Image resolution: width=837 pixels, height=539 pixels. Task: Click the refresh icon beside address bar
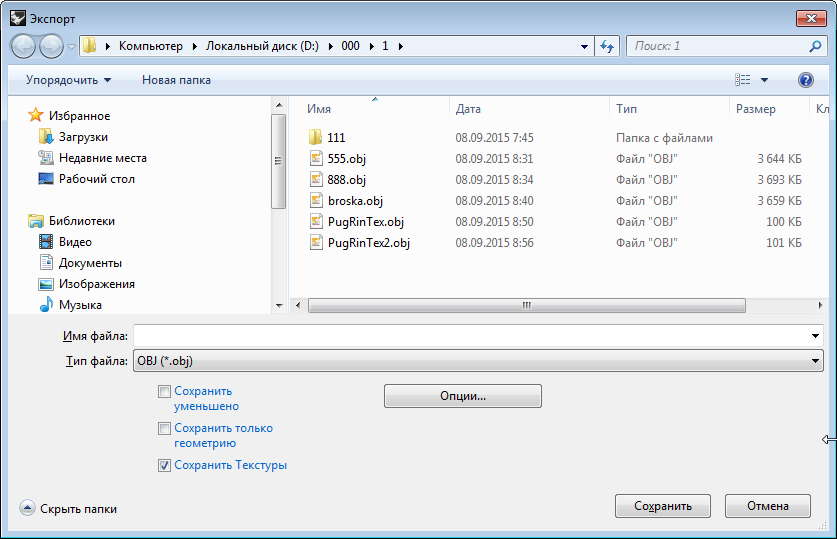pyautogui.click(x=607, y=46)
